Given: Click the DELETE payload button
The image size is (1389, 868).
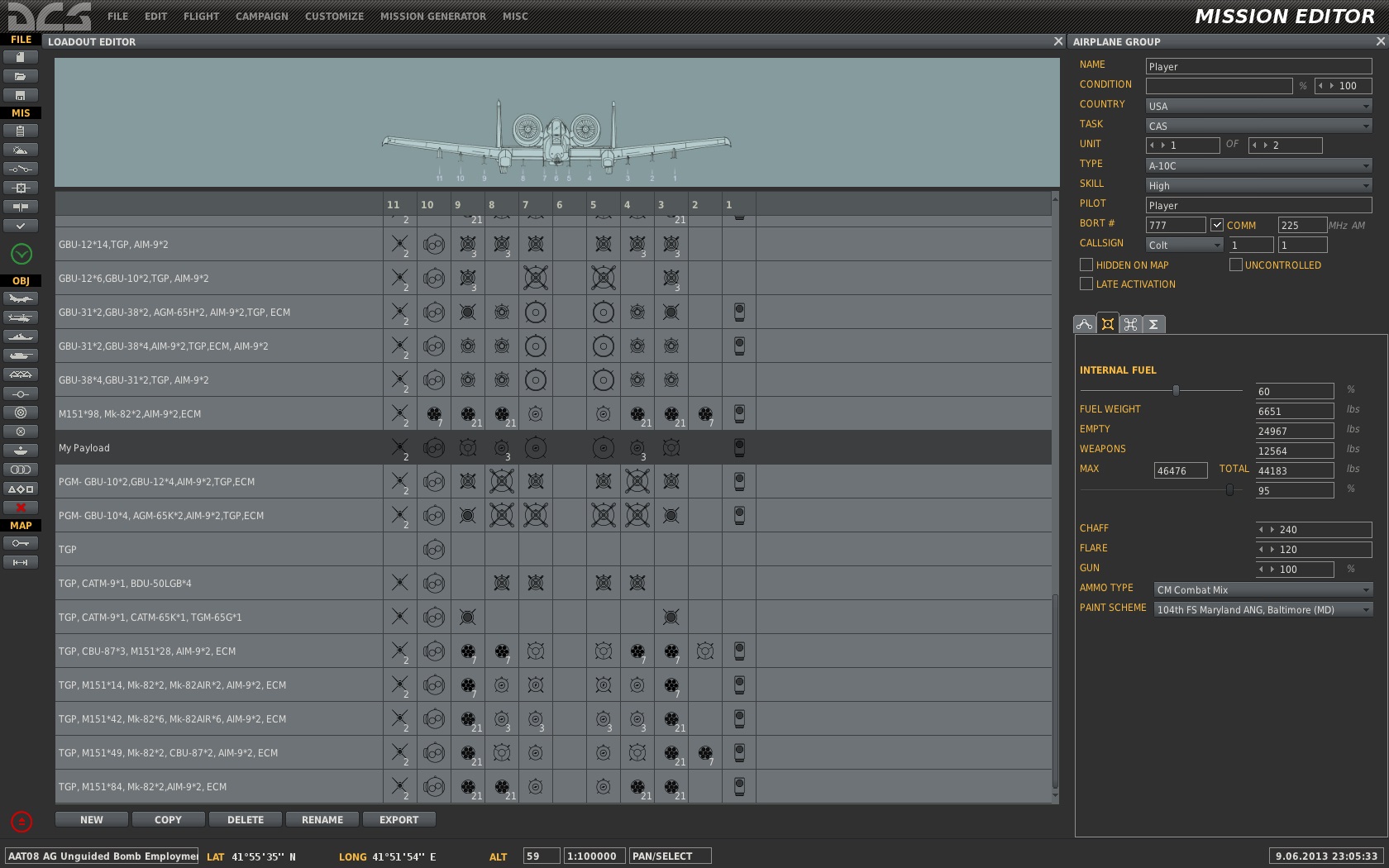Looking at the screenshot, I should click(246, 819).
